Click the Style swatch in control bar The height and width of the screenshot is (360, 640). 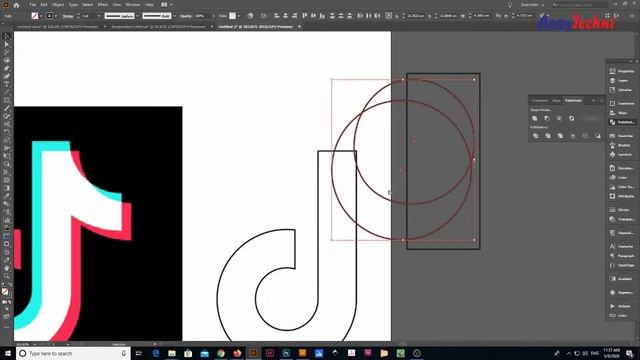[x=232, y=16]
